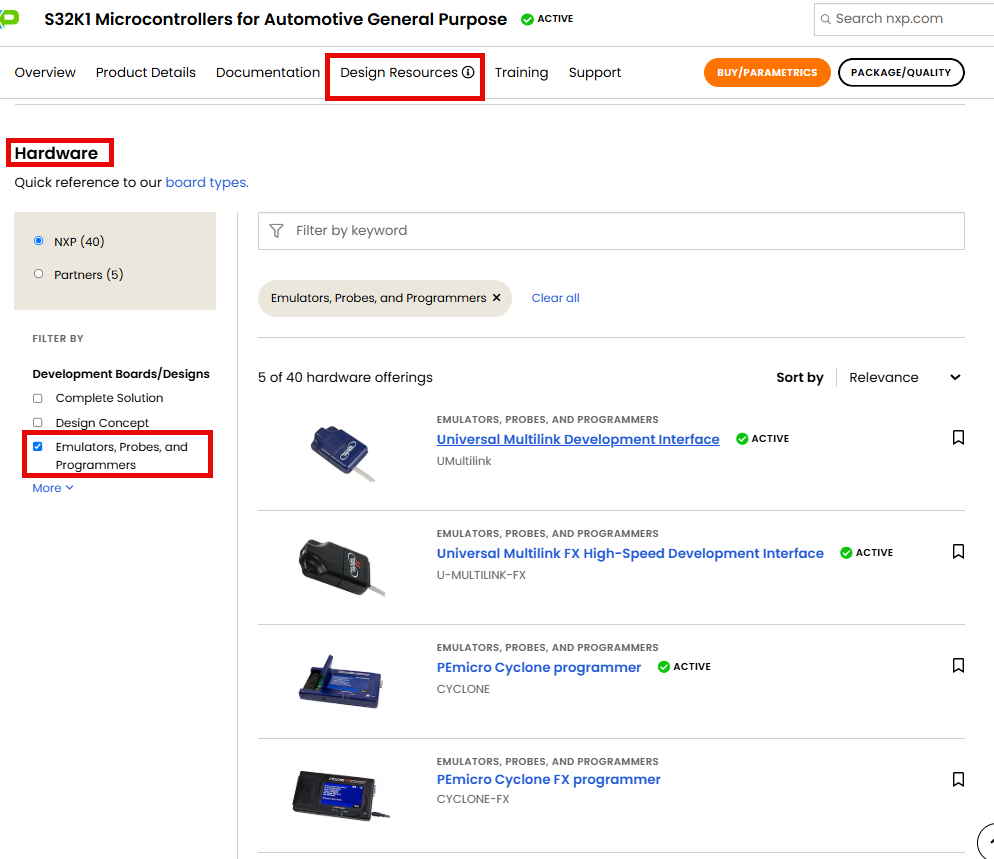This screenshot has height=859, width=994.
Task: Check the Design Concept filter
Action: pos(37,422)
